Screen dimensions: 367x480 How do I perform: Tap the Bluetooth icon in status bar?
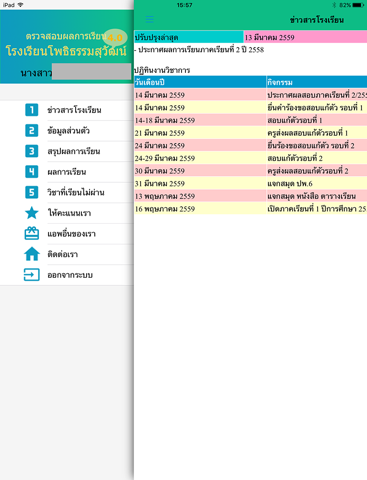[x=334, y=5]
